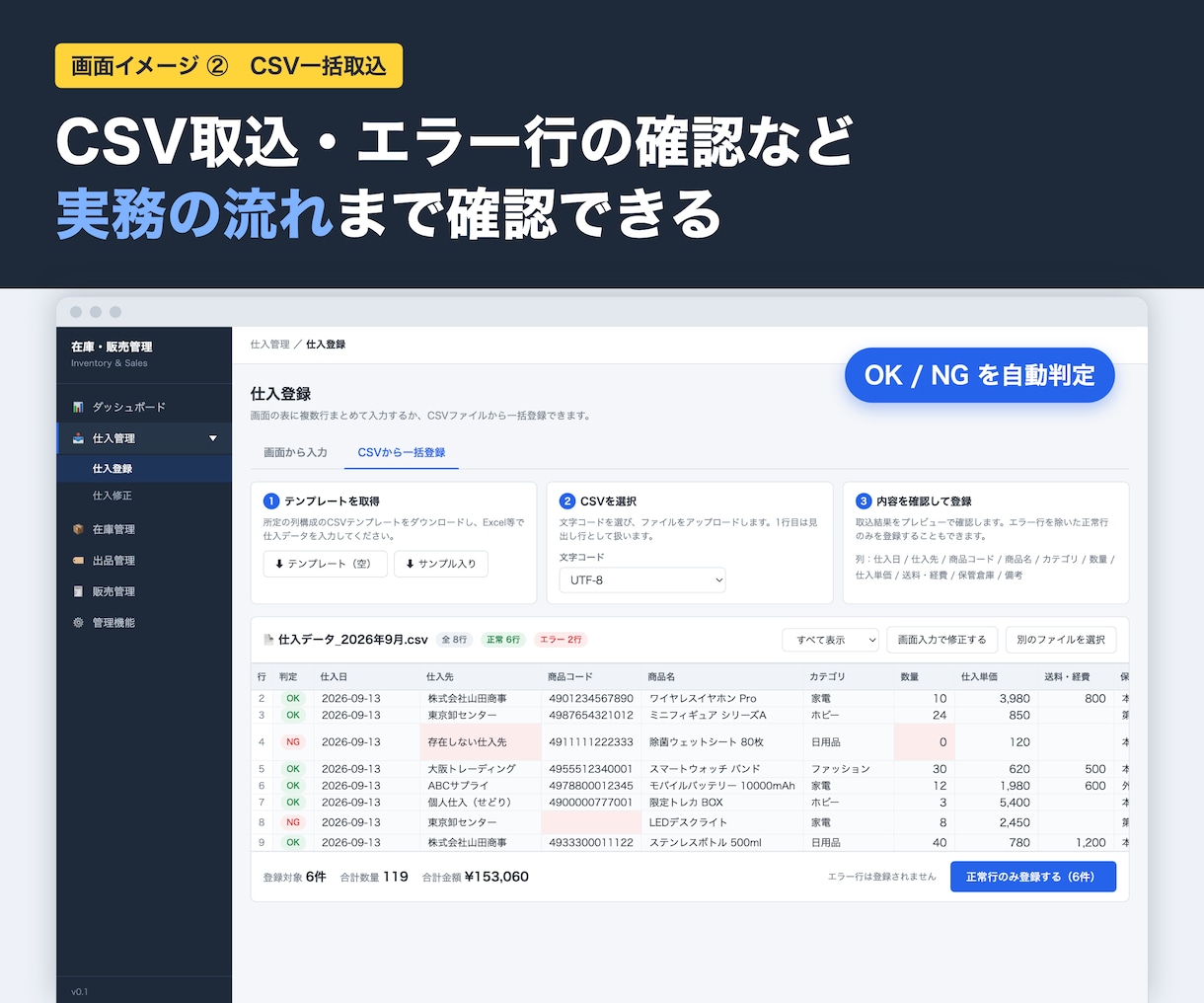Collapse the 仕入管理 menu arrow
Image resolution: width=1204 pixels, height=1003 pixels.
[x=213, y=438]
